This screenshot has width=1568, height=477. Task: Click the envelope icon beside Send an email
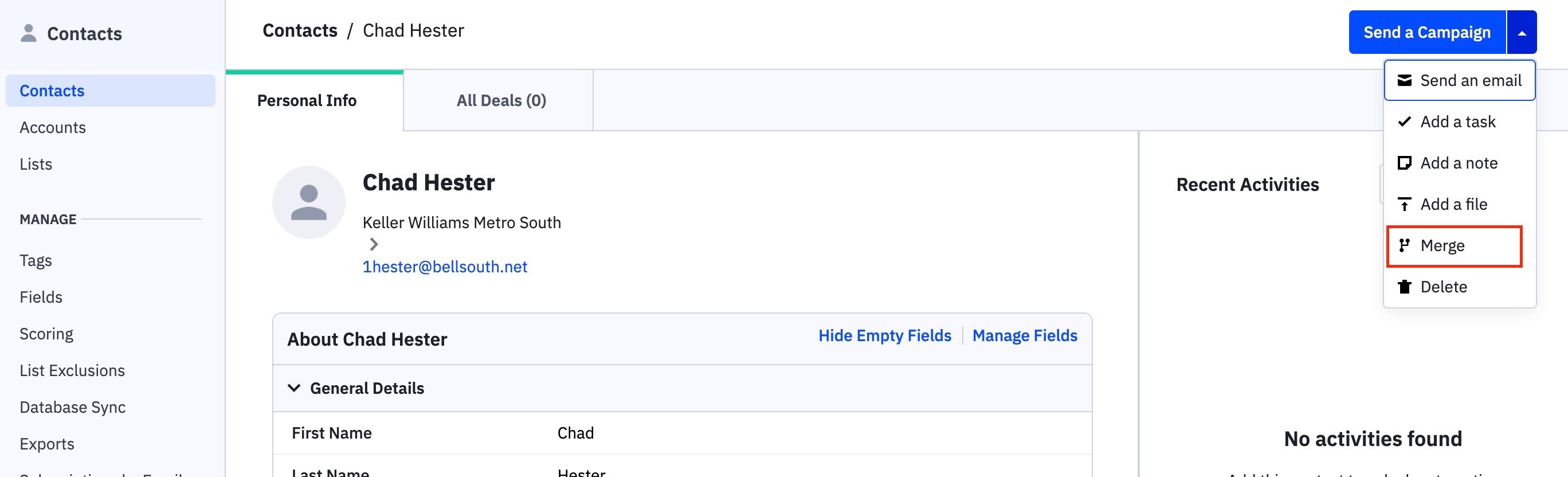pyautogui.click(x=1404, y=80)
